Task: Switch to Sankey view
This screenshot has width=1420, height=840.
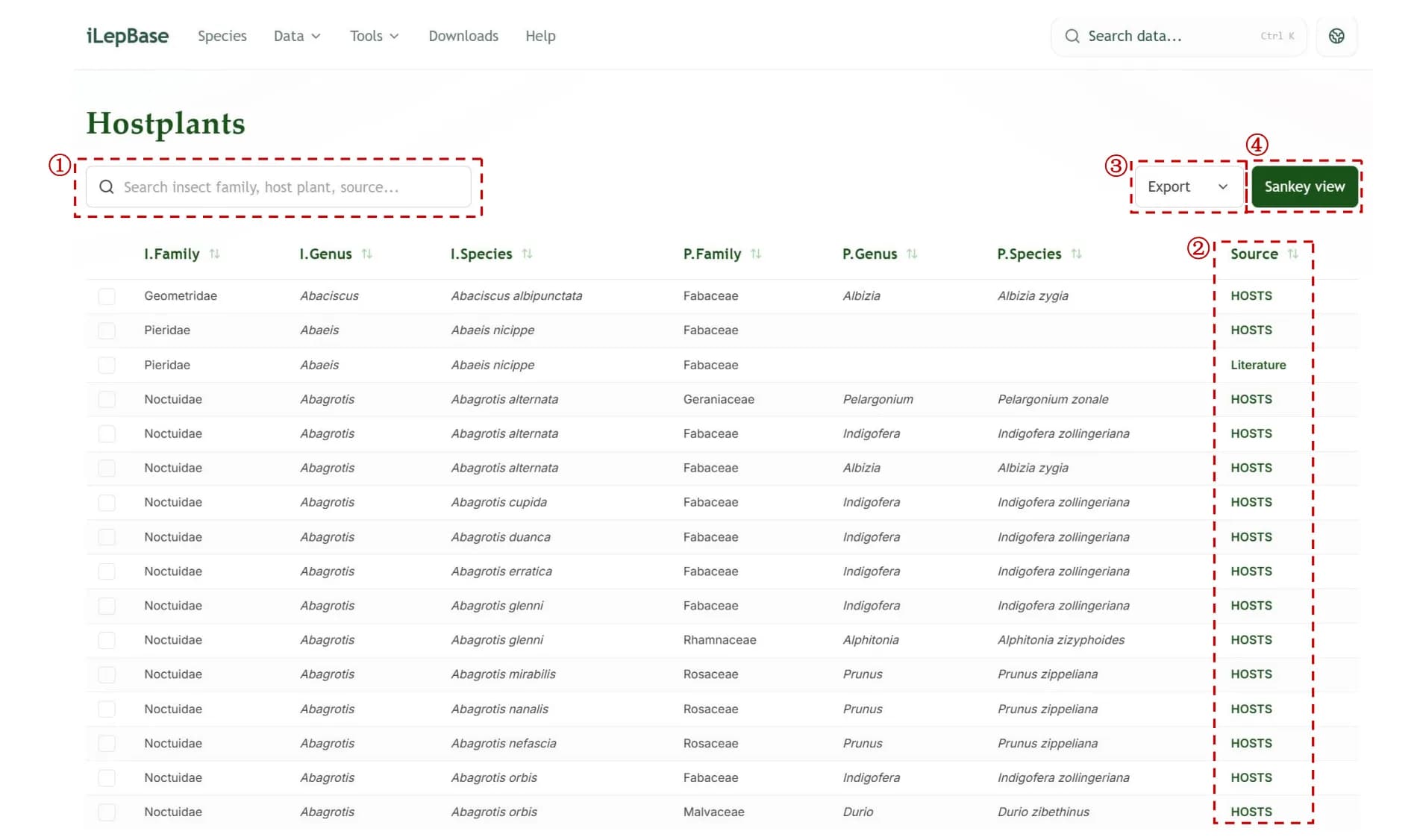Action: (x=1304, y=187)
